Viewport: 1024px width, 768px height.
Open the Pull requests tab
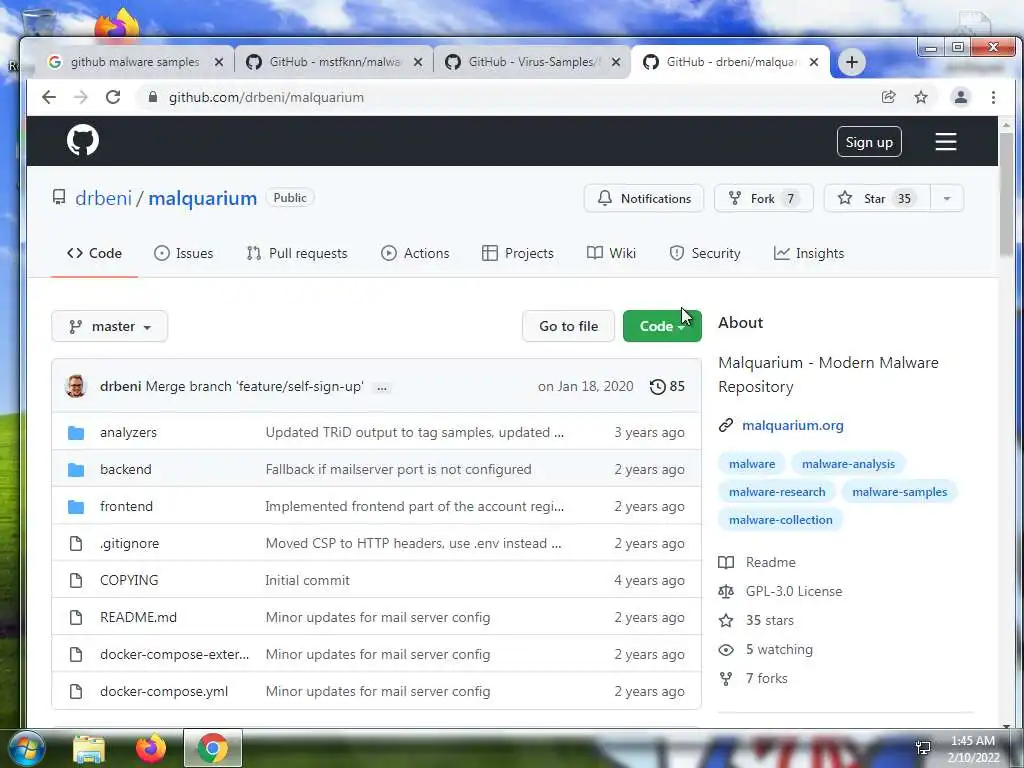coord(297,253)
